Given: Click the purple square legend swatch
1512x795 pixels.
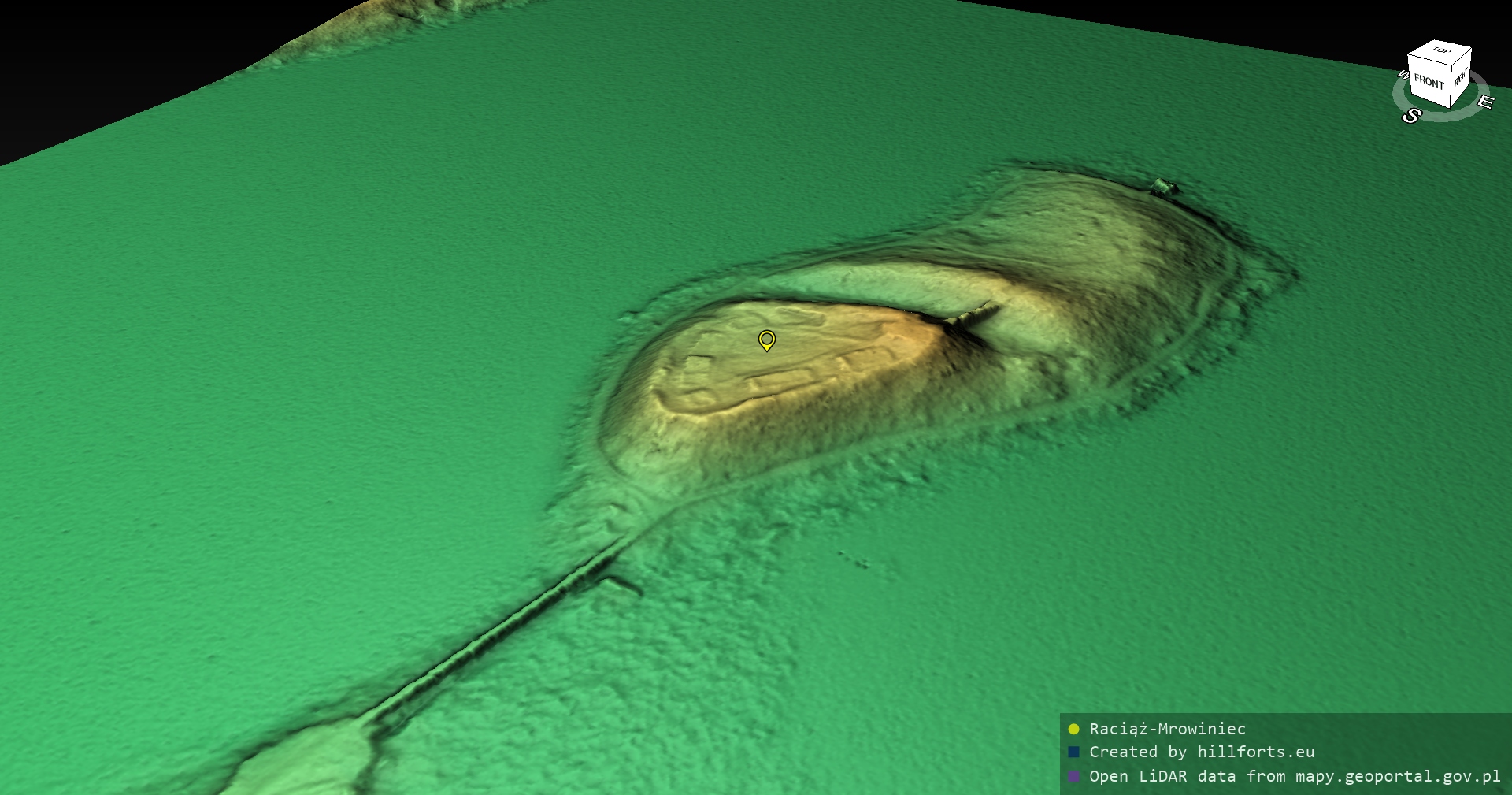Looking at the screenshot, I should [1073, 776].
